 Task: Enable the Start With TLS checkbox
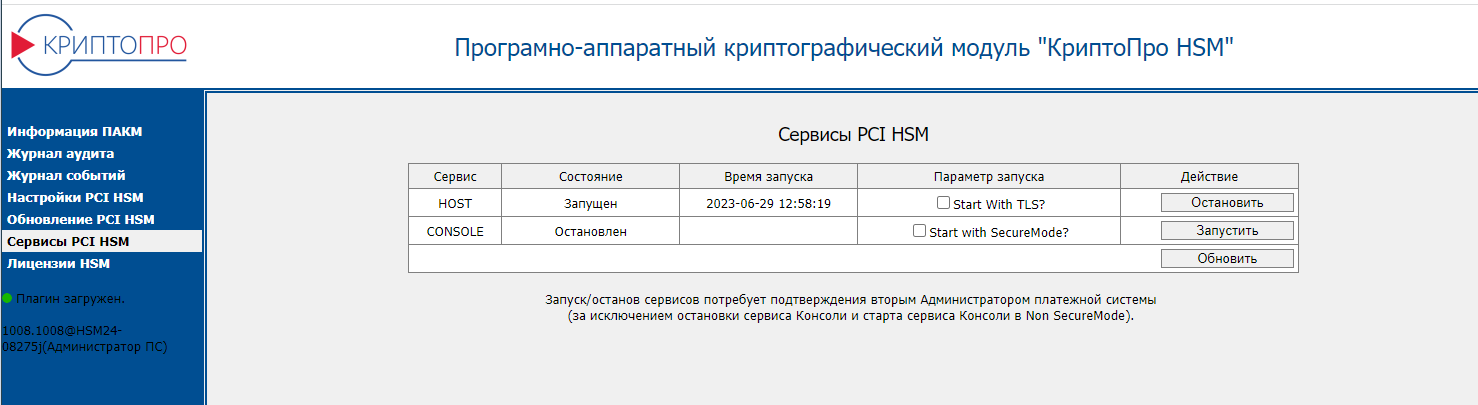(943, 202)
